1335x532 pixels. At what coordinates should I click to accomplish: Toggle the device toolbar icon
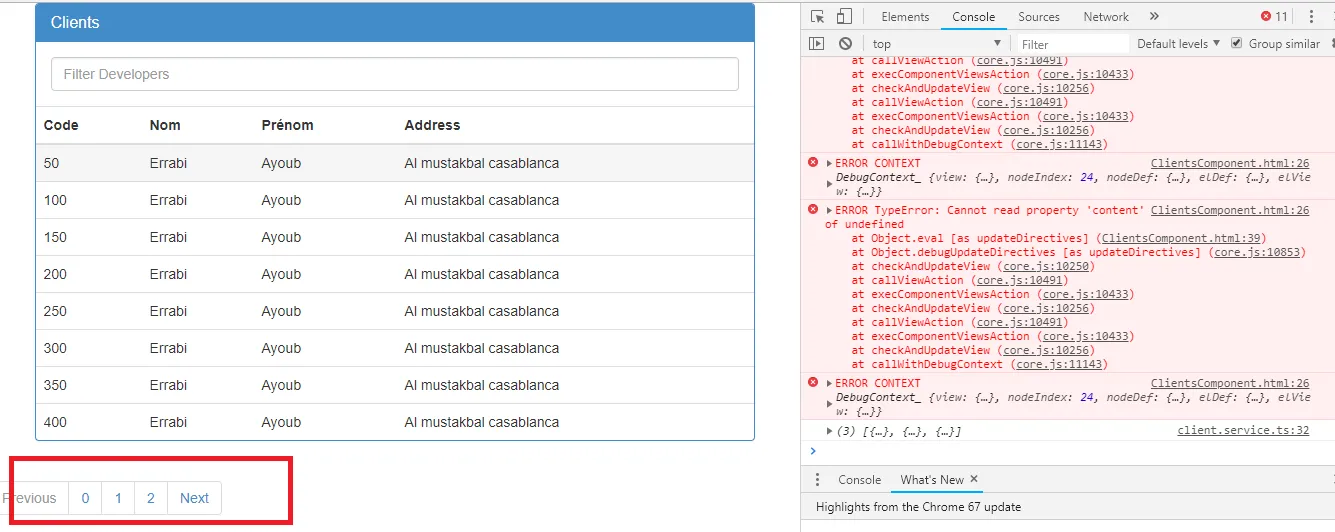pos(844,17)
